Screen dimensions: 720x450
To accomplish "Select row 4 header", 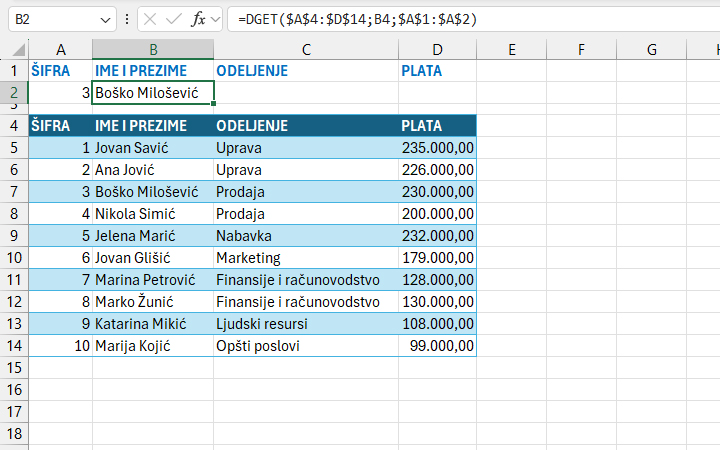I will click(x=14, y=125).
